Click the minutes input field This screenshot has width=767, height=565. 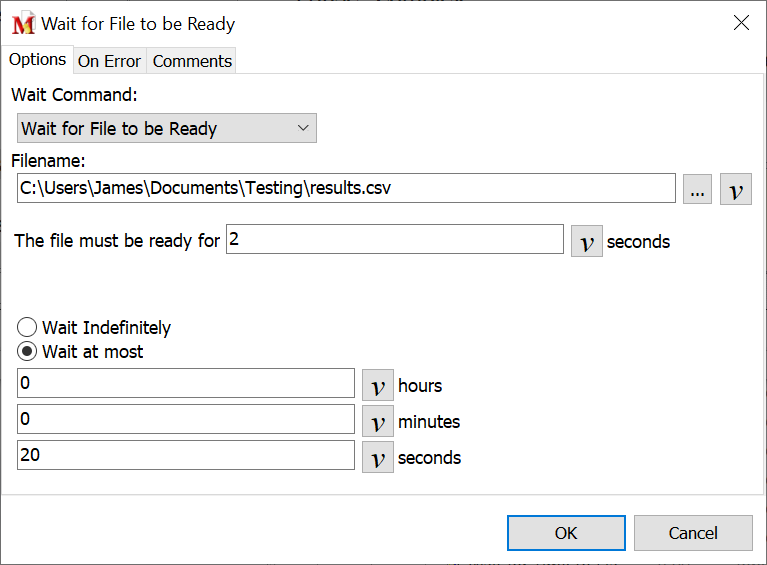[x=186, y=420]
